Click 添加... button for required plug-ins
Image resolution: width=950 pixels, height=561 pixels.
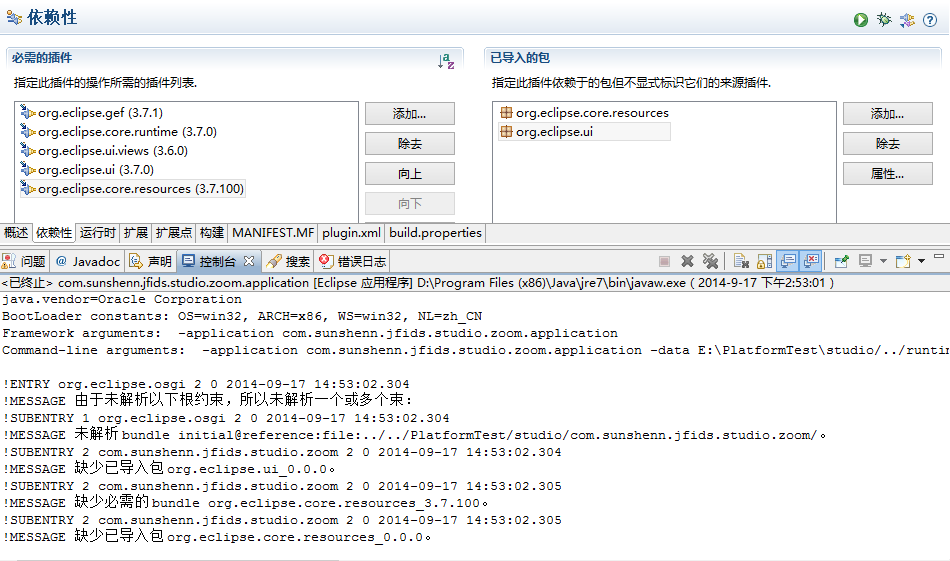pos(409,114)
